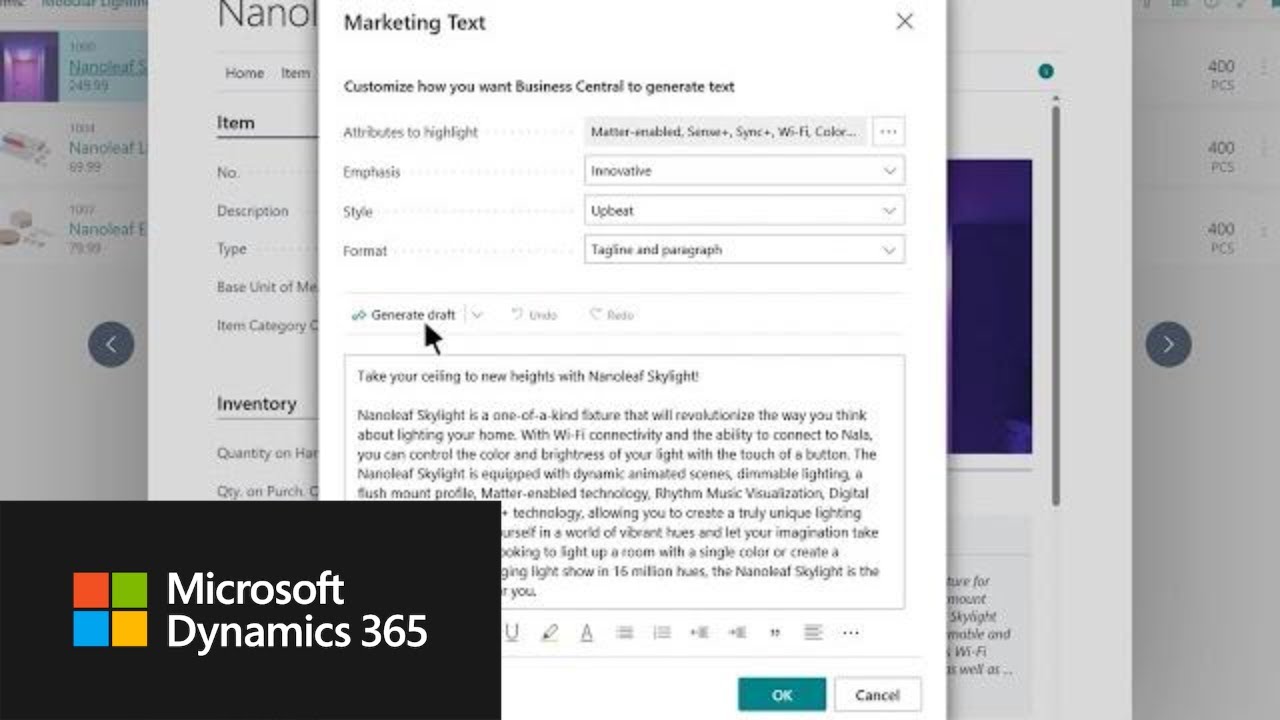Screen dimensions: 1280x720
Task: Toggle underline formatting
Action: click(x=512, y=632)
